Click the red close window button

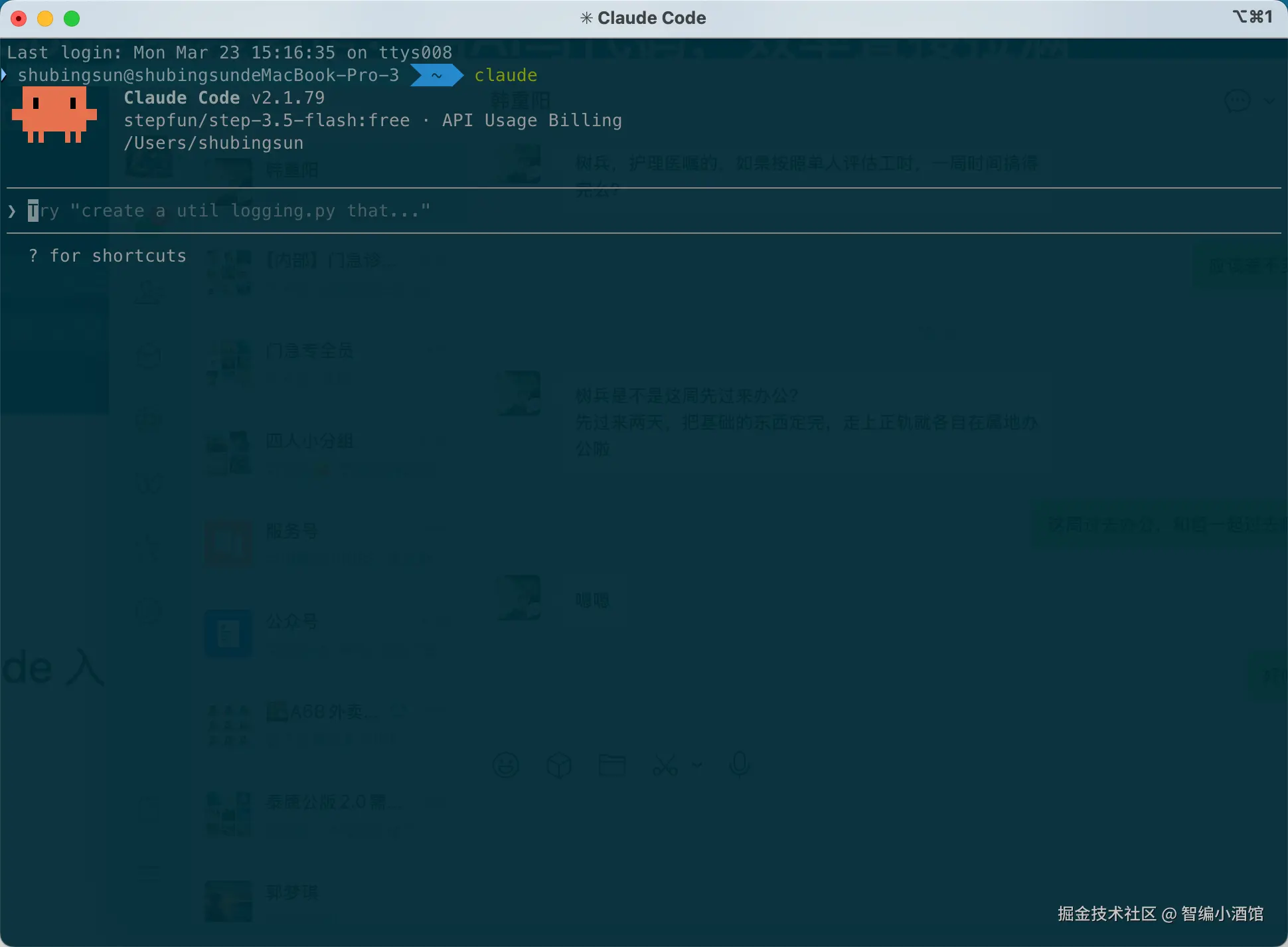click(x=19, y=19)
